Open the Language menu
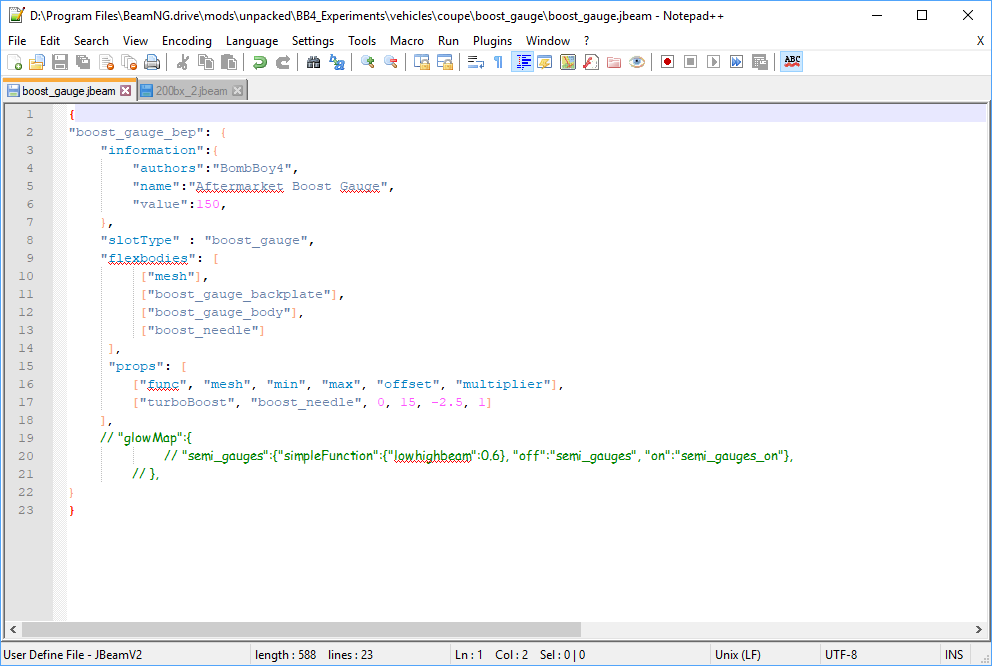The image size is (992, 666). coord(252,40)
